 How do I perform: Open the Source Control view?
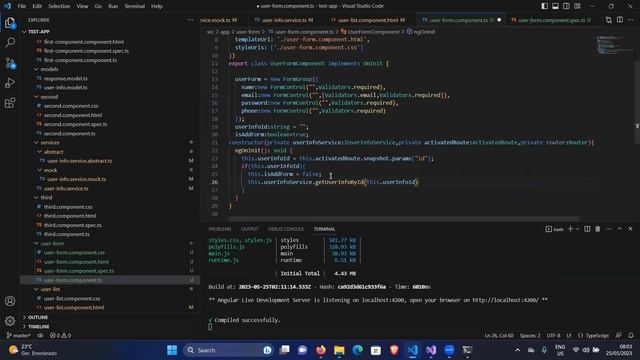point(10,63)
